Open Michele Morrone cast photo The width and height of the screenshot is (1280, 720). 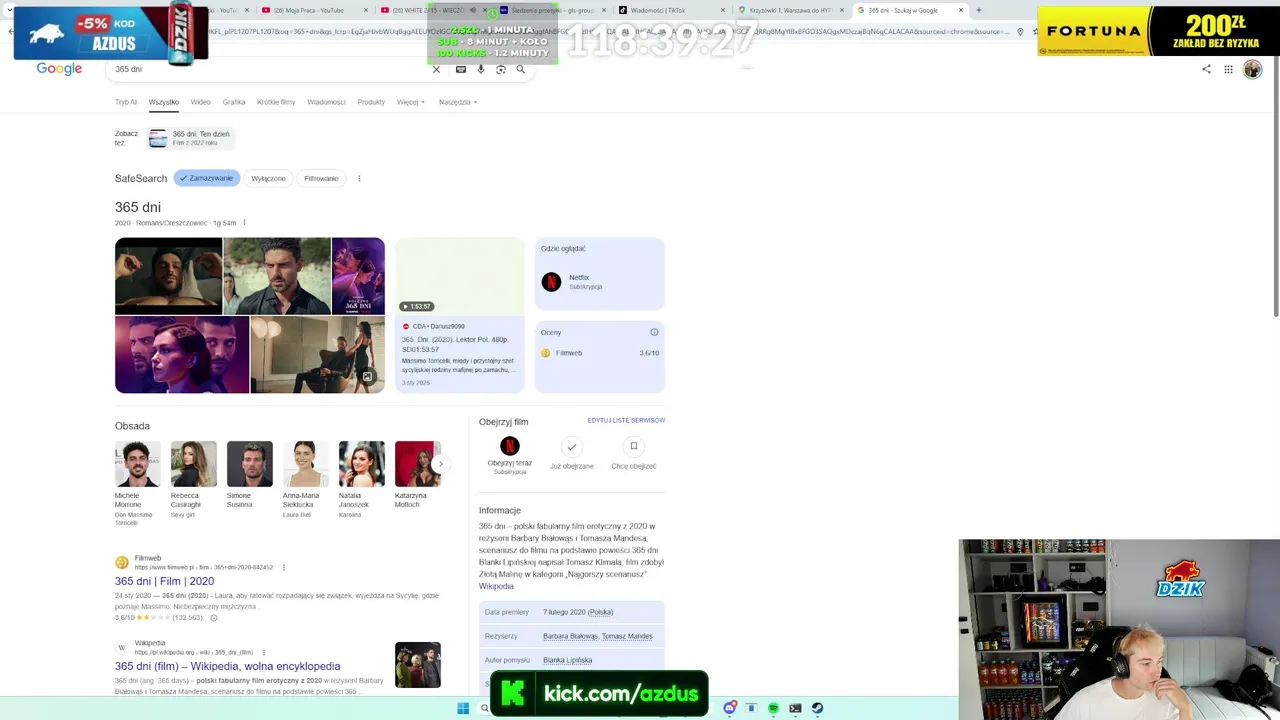tap(137, 464)
